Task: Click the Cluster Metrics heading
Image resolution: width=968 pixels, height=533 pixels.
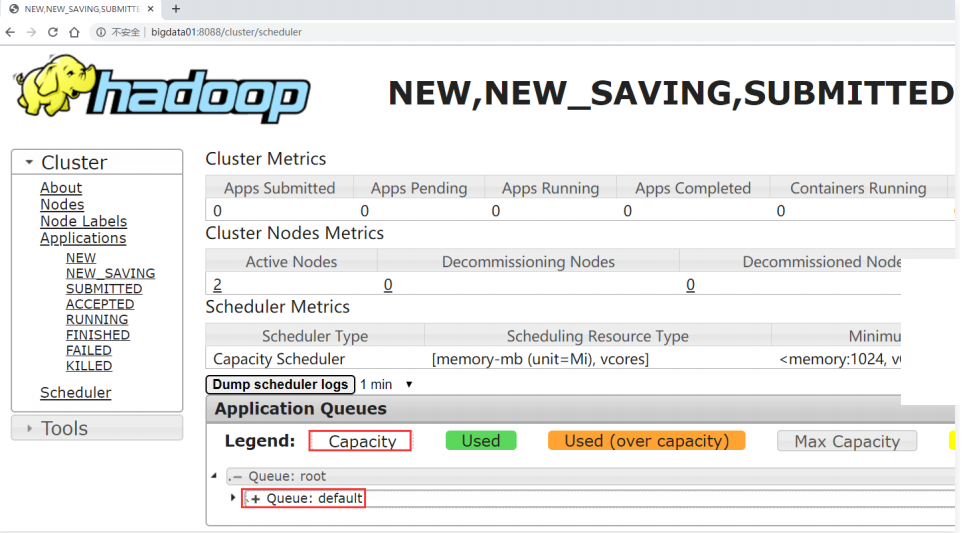Action: tap(265, 159)
